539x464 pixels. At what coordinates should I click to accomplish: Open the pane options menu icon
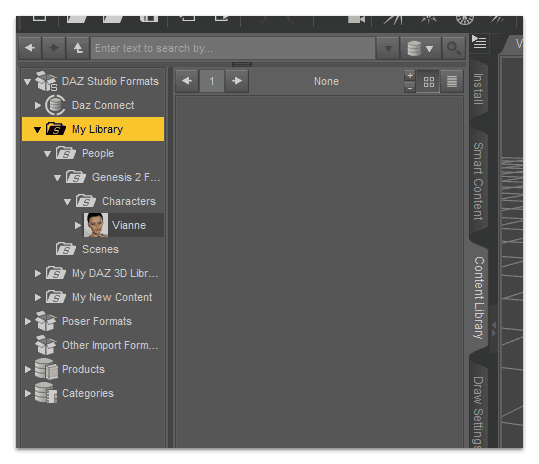479,42
